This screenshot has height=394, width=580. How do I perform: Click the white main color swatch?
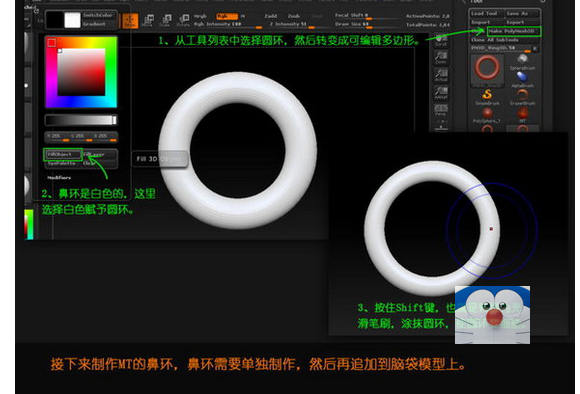(x=72, y=20)
